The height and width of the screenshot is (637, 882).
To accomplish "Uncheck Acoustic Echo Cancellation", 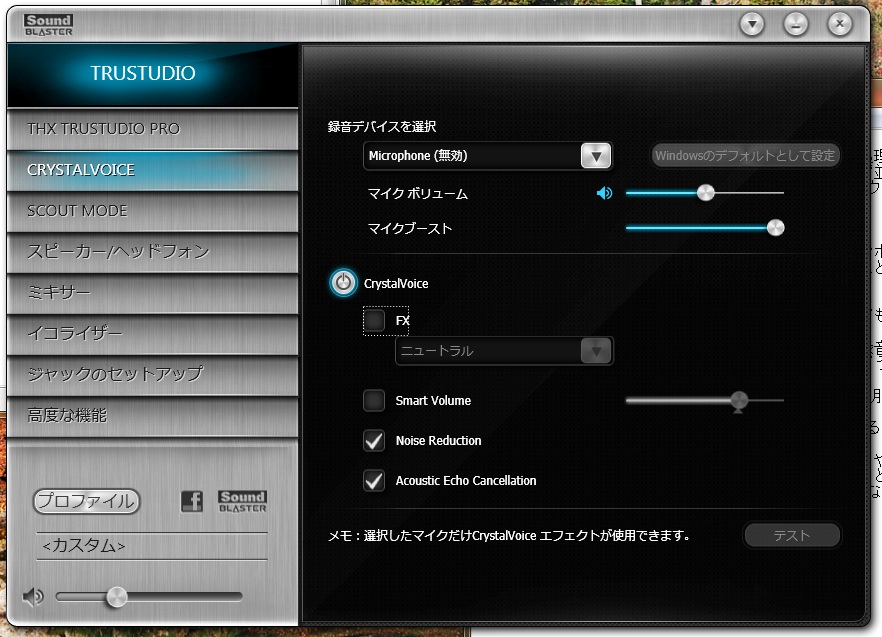I will pyautogui.click(x=374, y=481).
